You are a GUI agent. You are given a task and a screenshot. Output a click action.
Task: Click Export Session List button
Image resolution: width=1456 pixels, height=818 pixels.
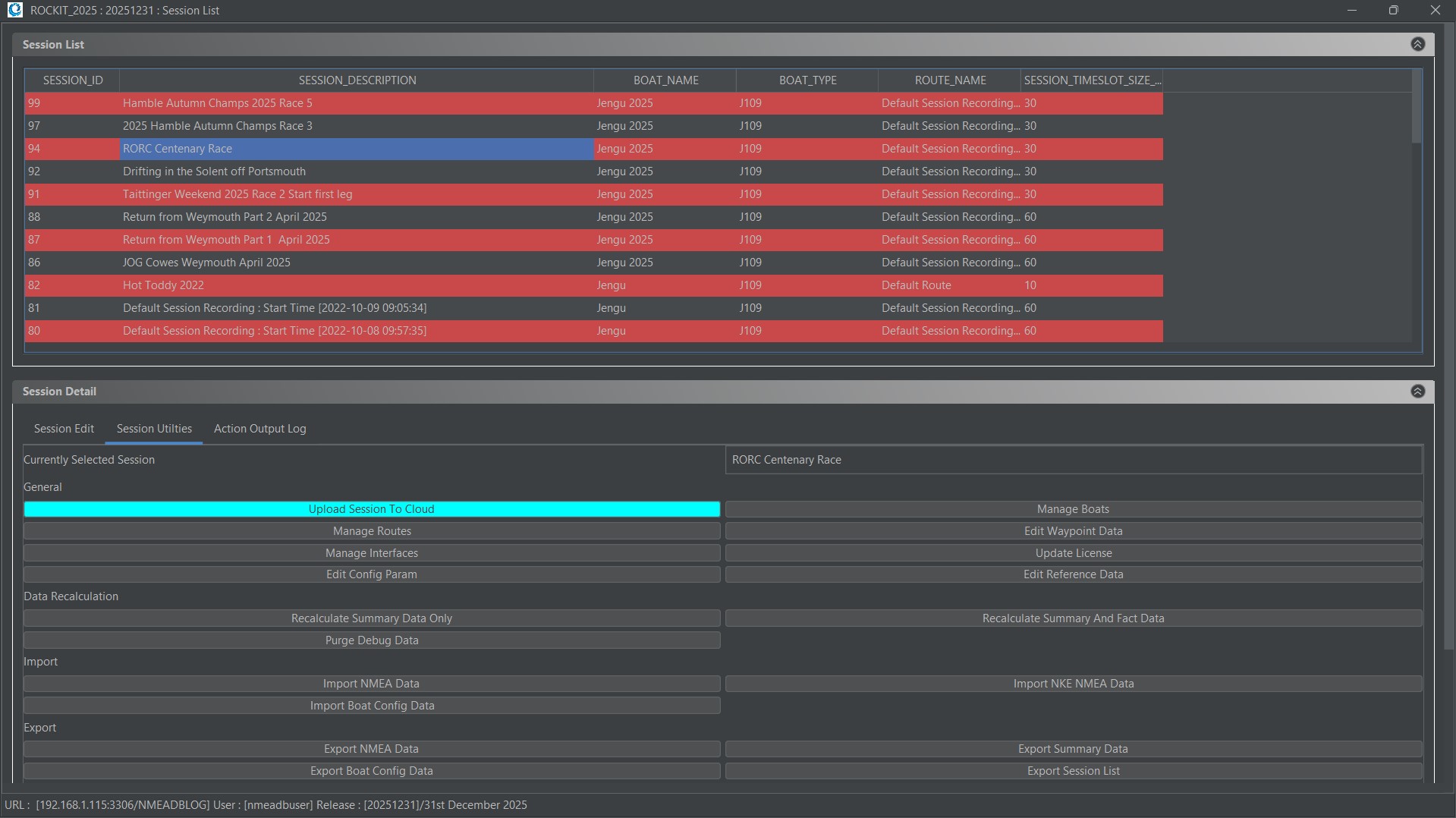1073,771
